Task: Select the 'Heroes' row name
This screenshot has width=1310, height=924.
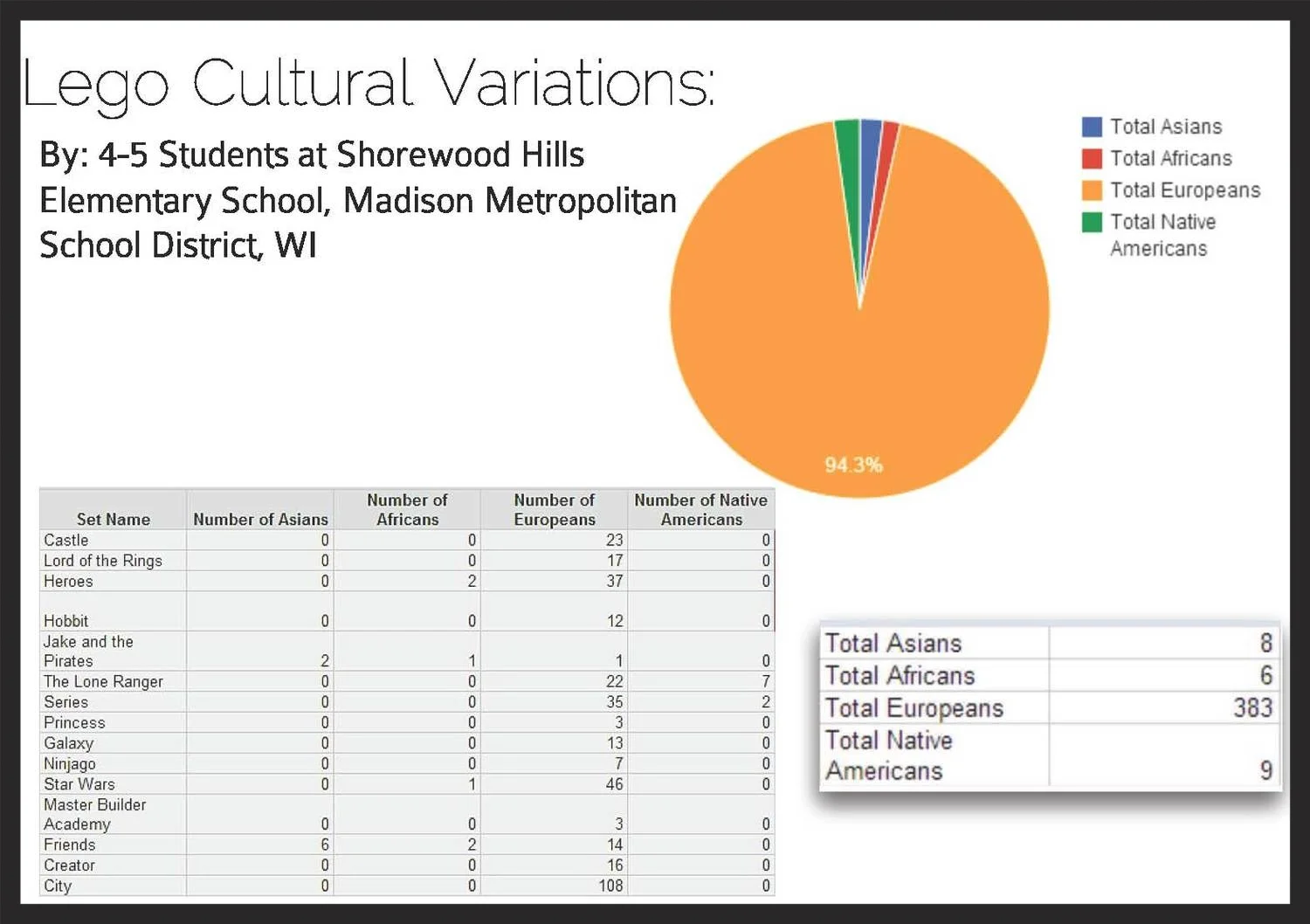Action: tap(68, 581)
